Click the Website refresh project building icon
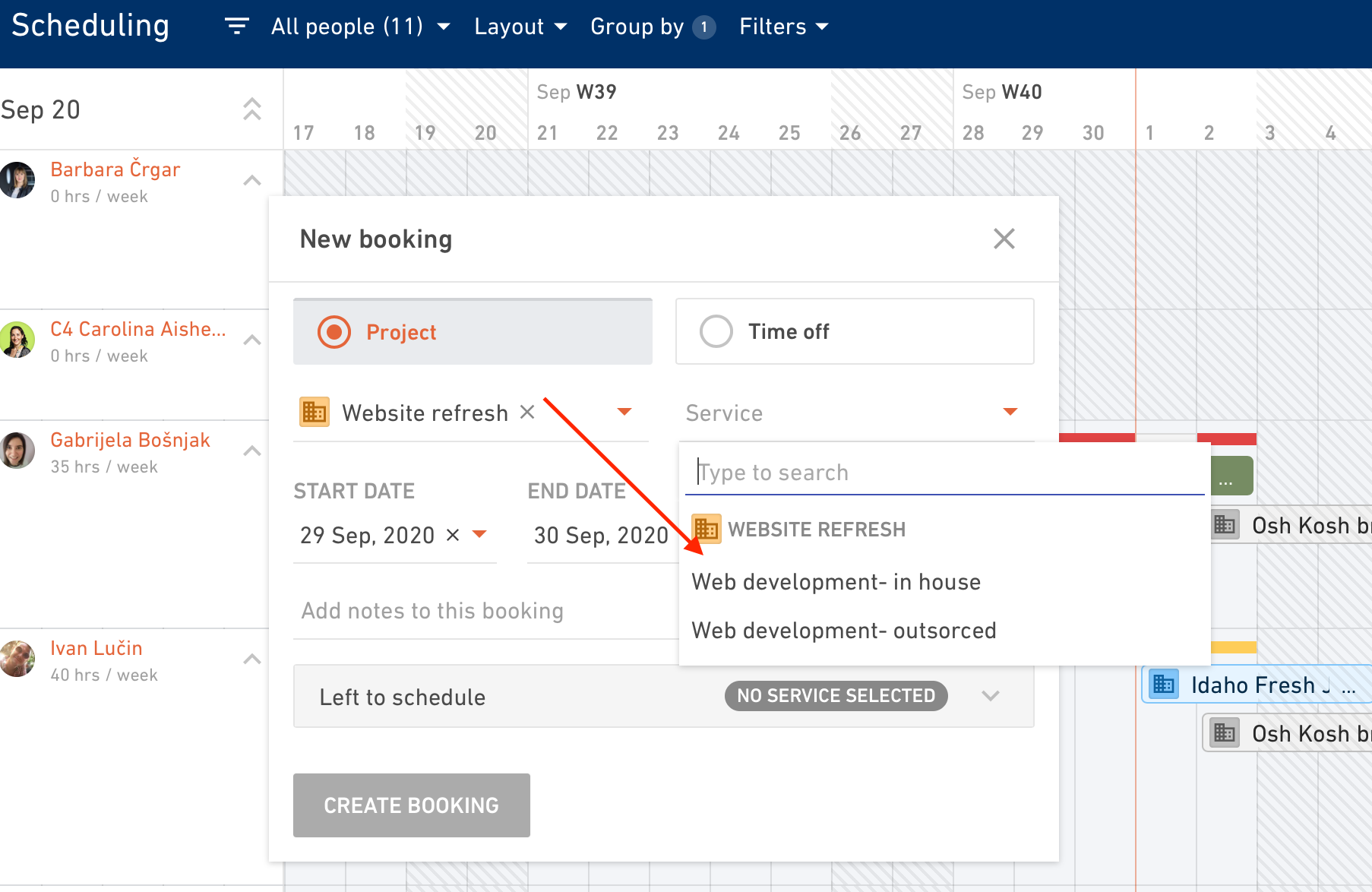 [315, 412]
